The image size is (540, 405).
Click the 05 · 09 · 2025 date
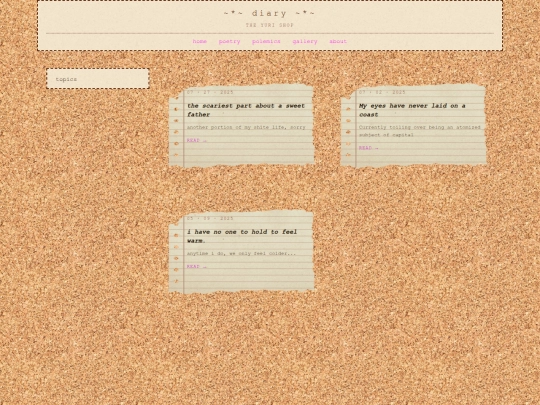[210, 218]
